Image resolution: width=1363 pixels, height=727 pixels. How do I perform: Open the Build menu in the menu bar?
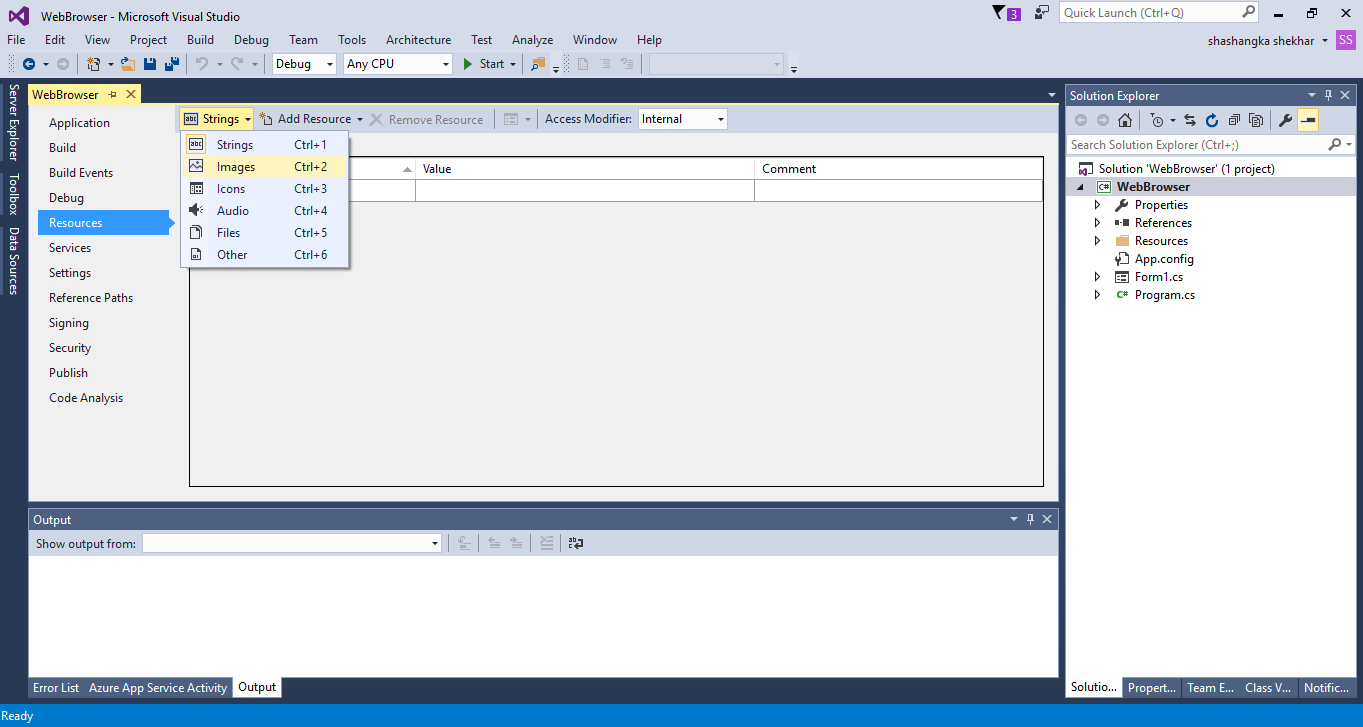click(x=200, y=40)
